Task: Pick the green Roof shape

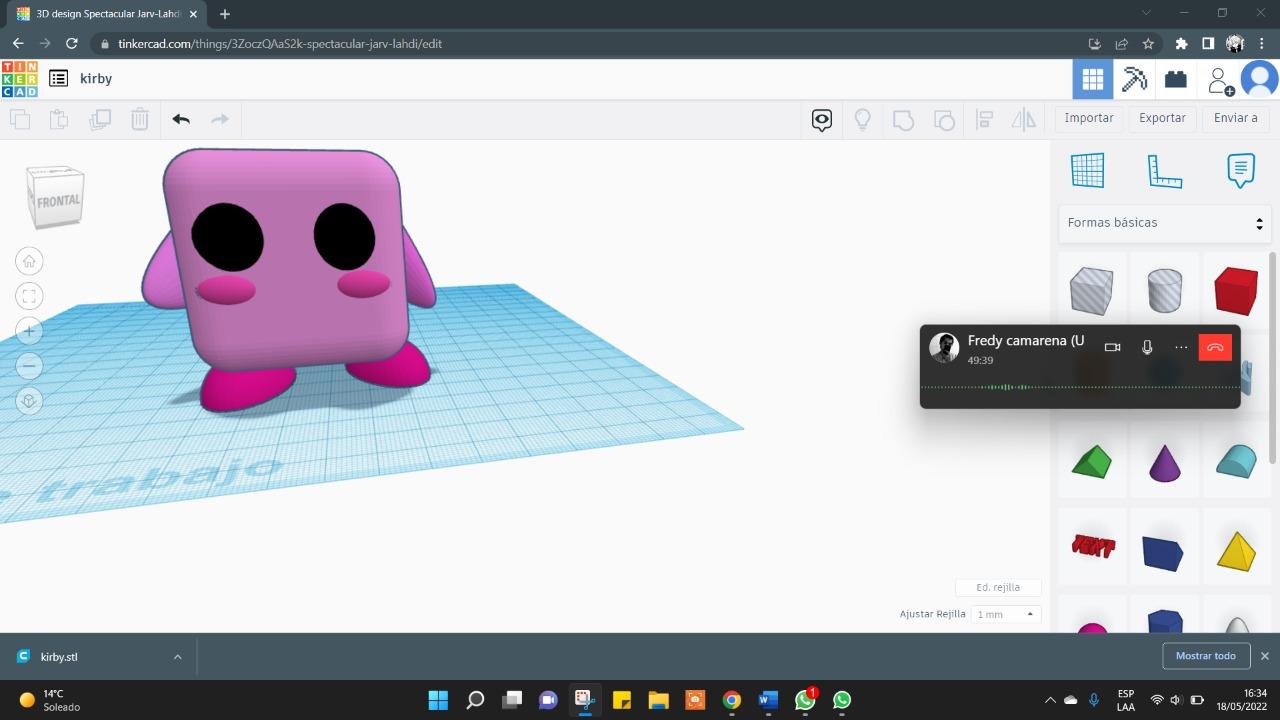Action: point(1091,462)
